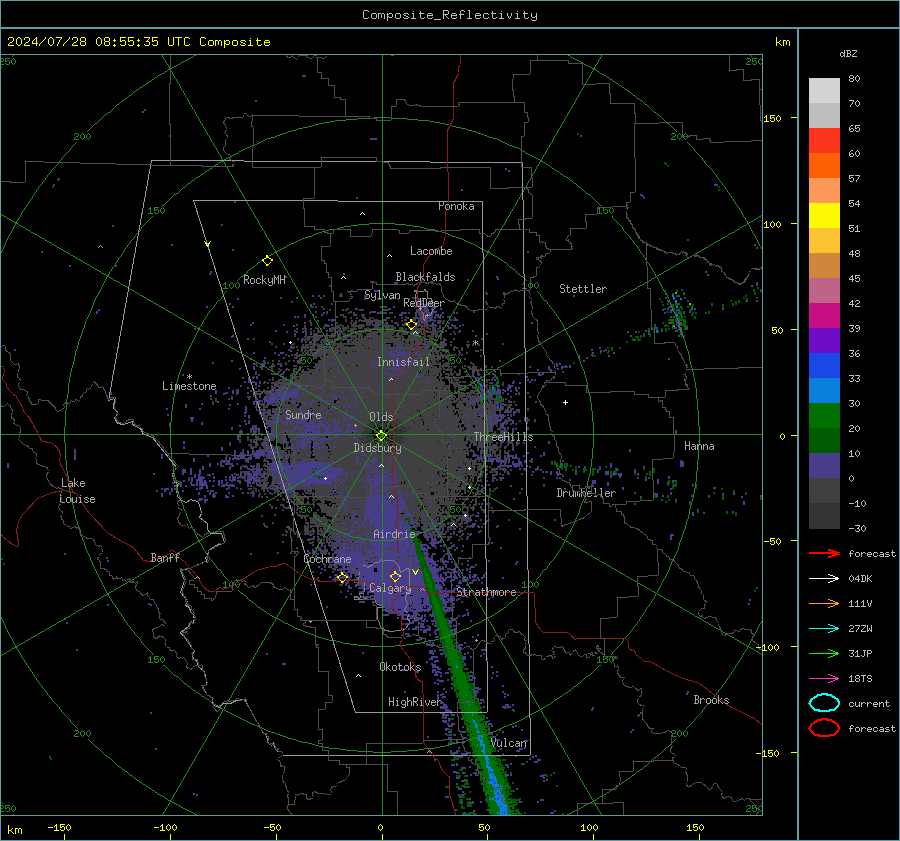The width and height of the screenshot is (900, 841).
Task: Click the Strathmore town label
Action: point(486,592)
